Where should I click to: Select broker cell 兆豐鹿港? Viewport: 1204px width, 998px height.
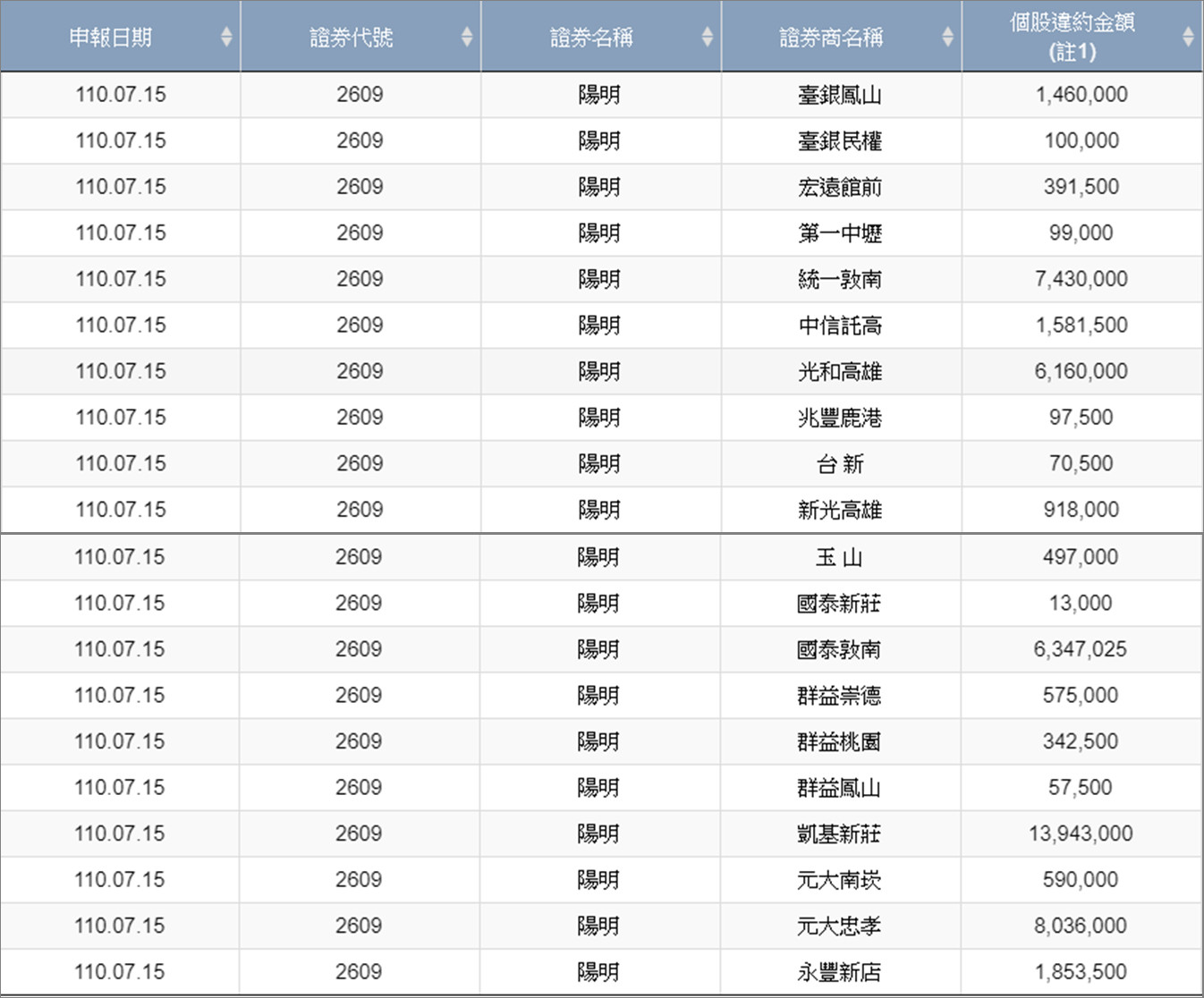tap(840, 418)
